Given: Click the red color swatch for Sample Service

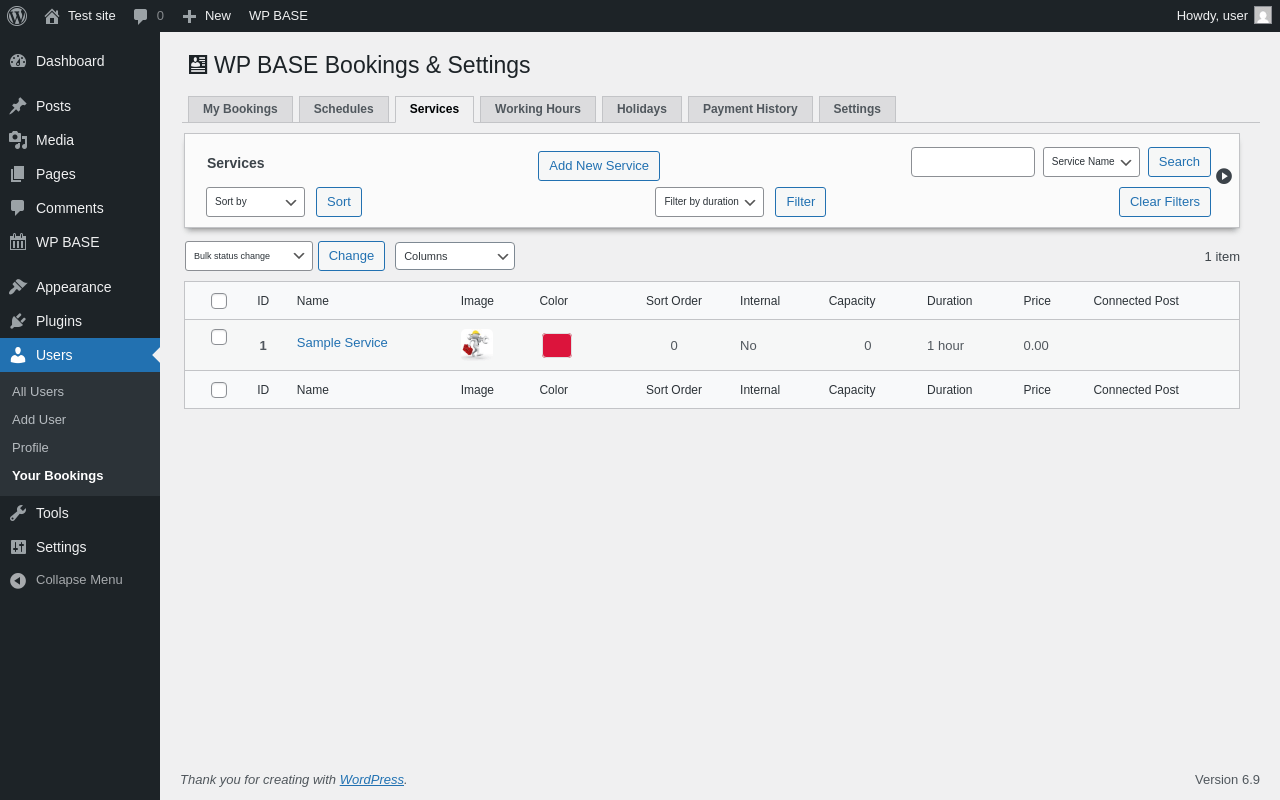Looking at the screenshot, I should 557,346.
